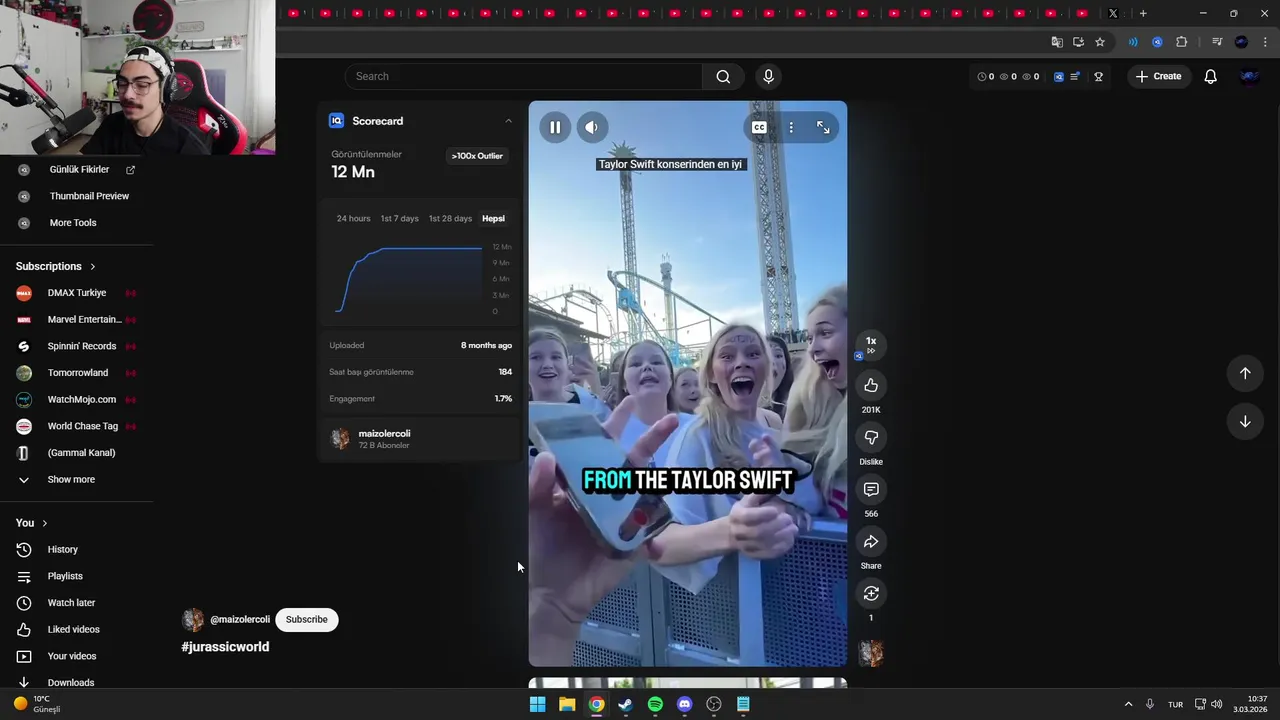Open the Tomorrowland subscription
Screen dimensions: 1280x720
click(x=77, y=373)
